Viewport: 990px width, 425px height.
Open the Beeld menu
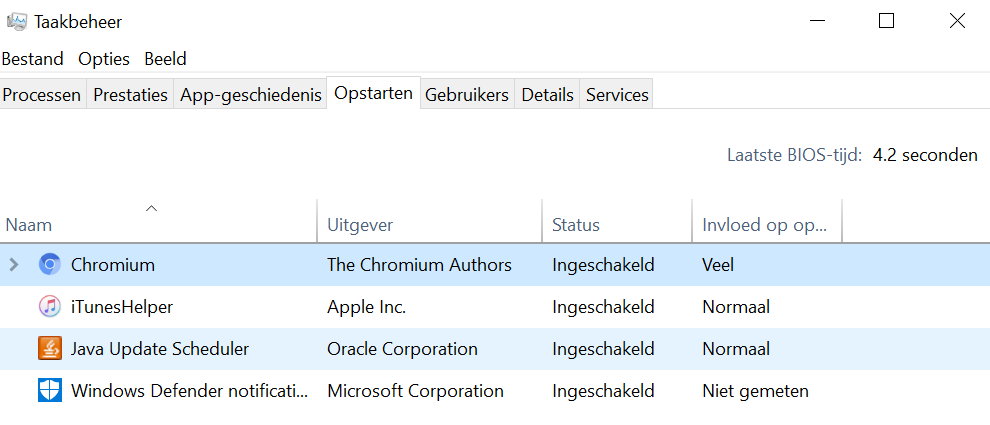(x=165, y=59)
